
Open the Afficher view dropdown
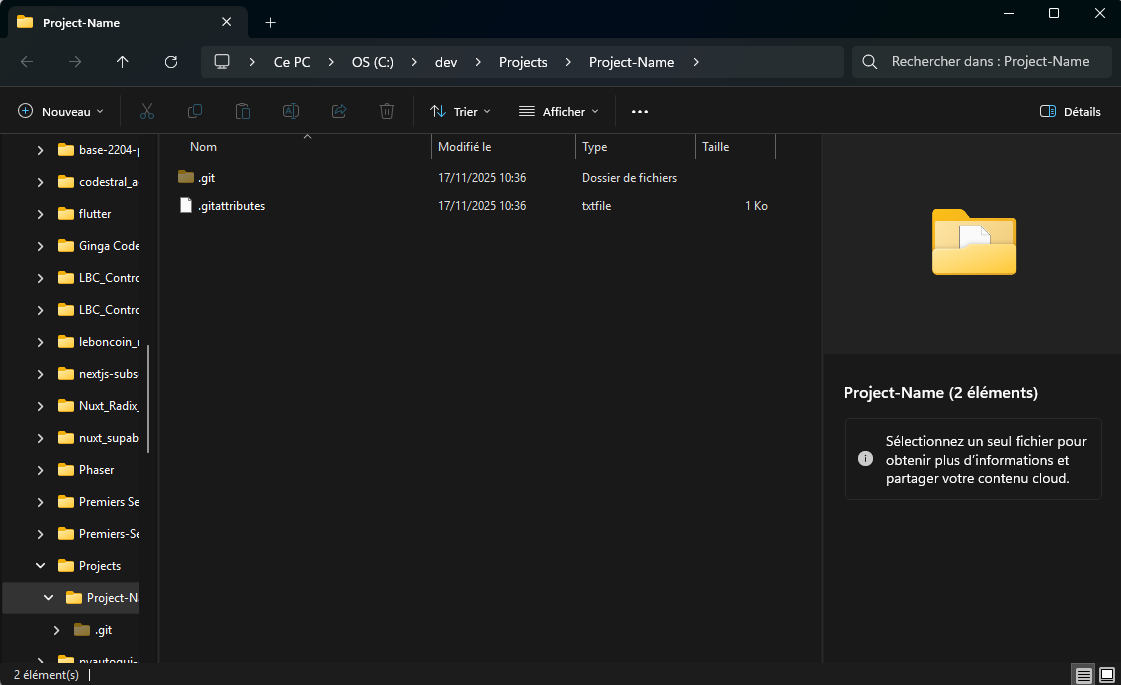[559, 112]
